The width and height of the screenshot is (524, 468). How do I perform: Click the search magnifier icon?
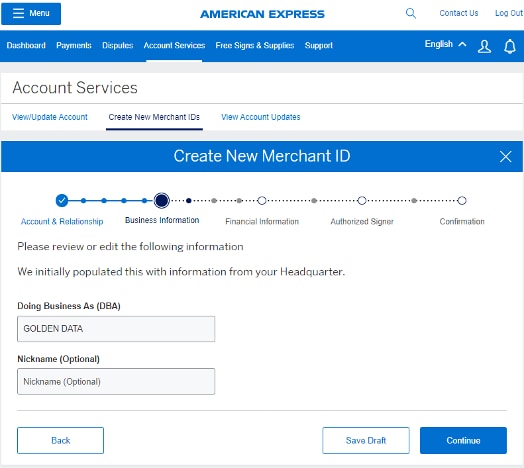411,13
